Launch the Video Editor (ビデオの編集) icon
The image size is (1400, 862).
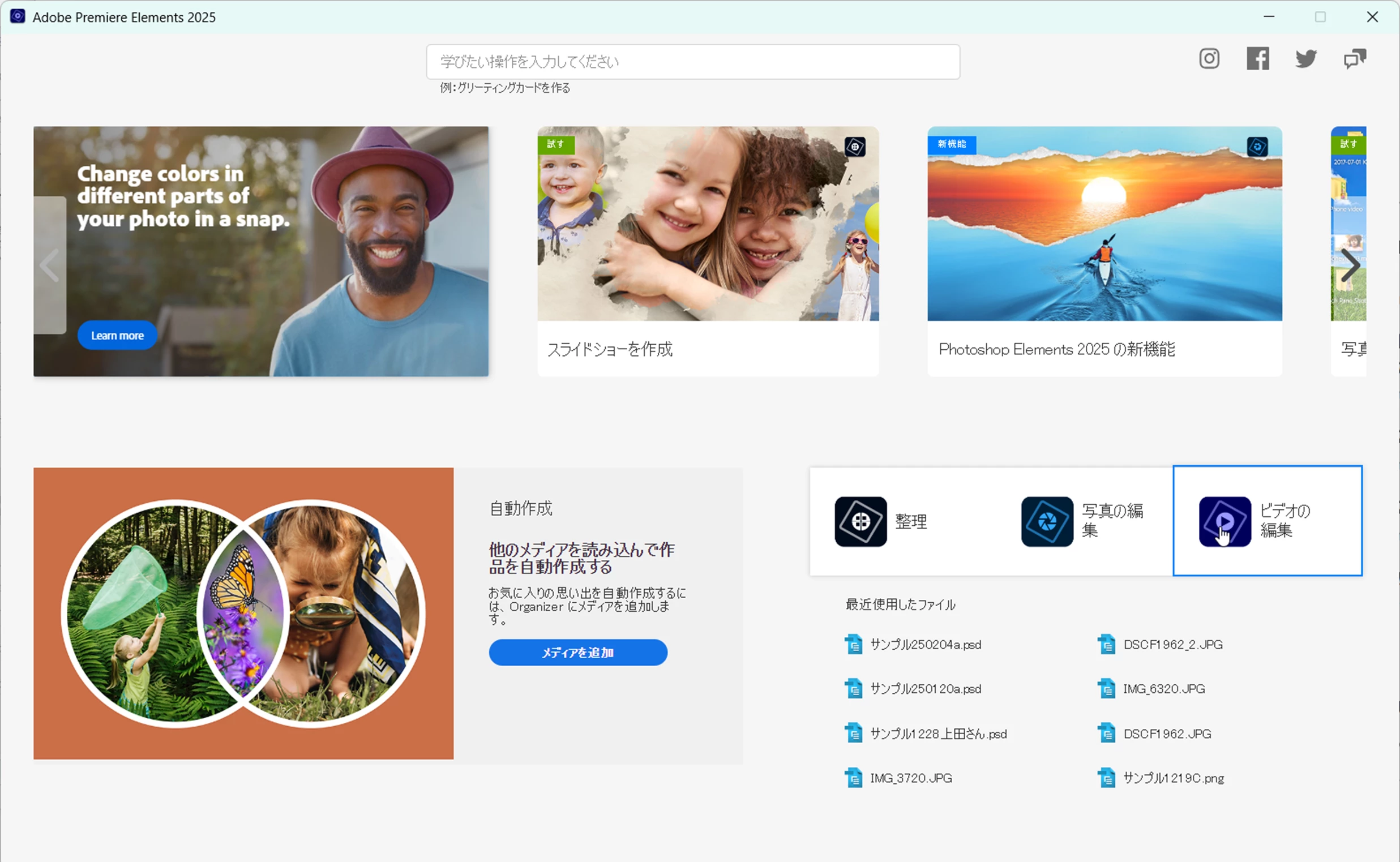1225,522
